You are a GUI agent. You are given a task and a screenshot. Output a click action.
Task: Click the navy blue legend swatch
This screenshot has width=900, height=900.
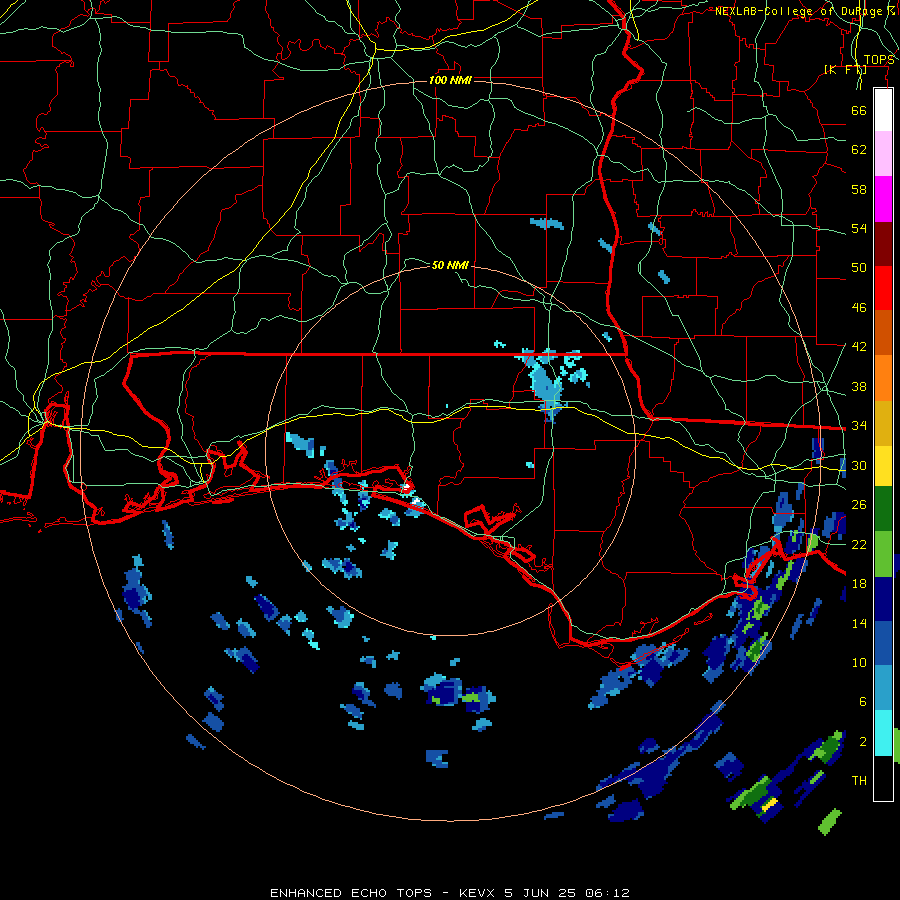tap(883, 599)
